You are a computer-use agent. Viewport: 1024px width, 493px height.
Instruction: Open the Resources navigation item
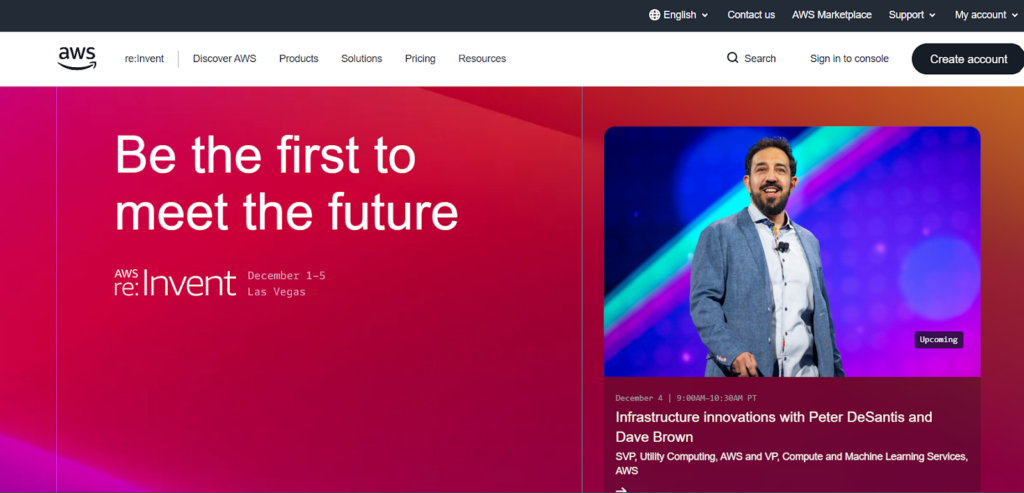coord(482,59)
